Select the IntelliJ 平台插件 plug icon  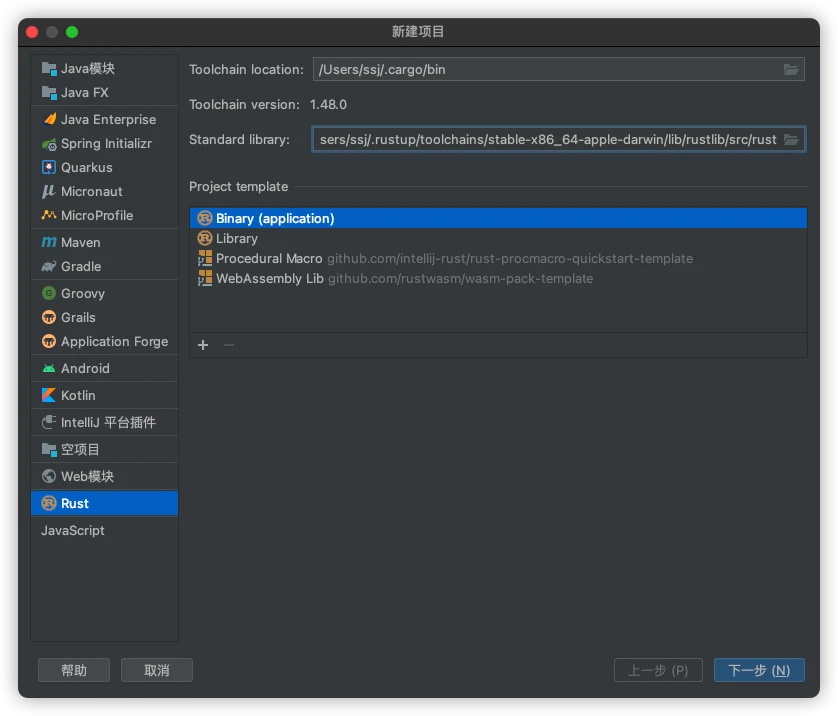pyautogui.click(x=49, y=423)
